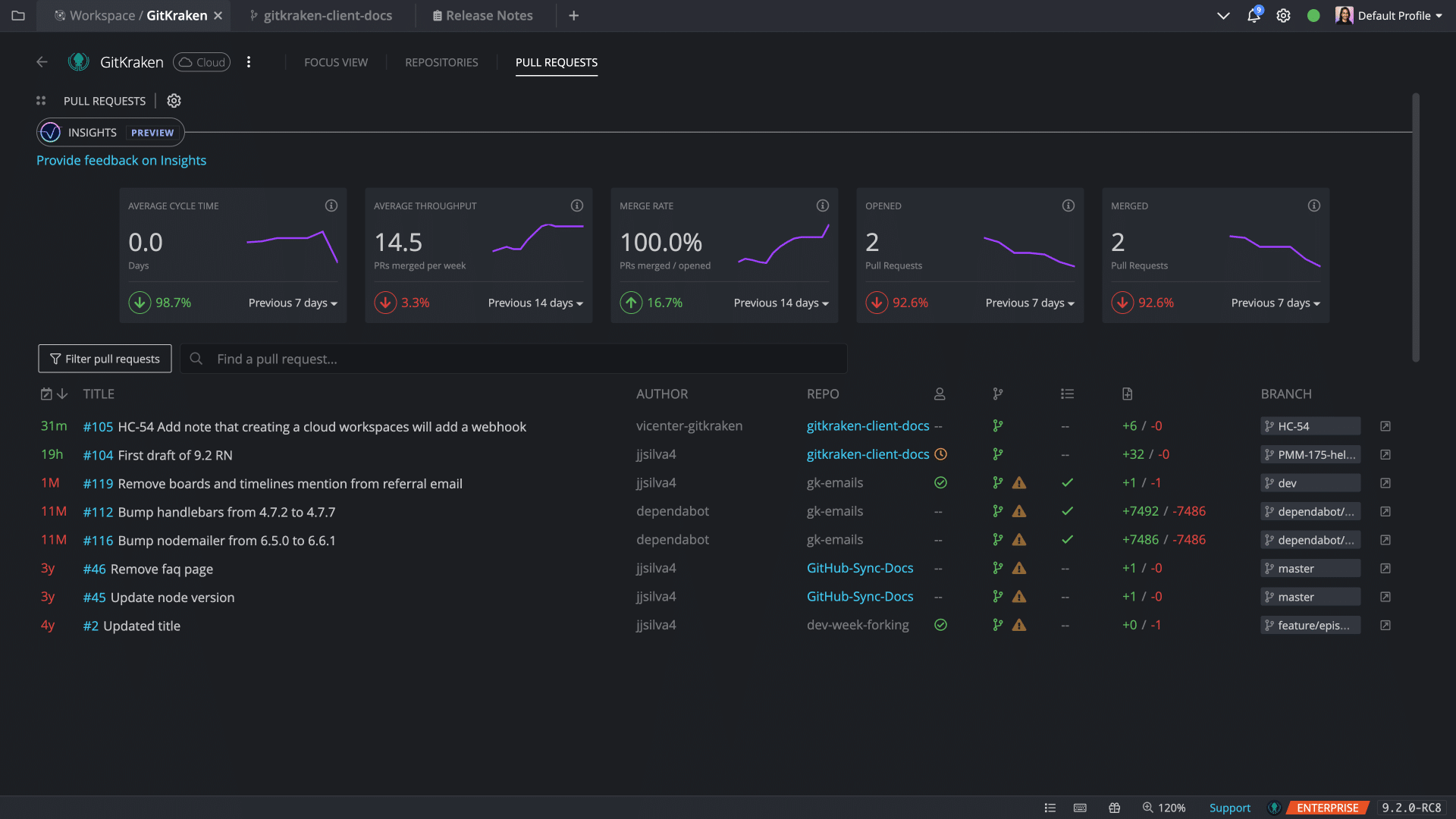Viewport: 1456px width, 819px height.
Task: Open pull requests settings gear
Action: (174, 101)
